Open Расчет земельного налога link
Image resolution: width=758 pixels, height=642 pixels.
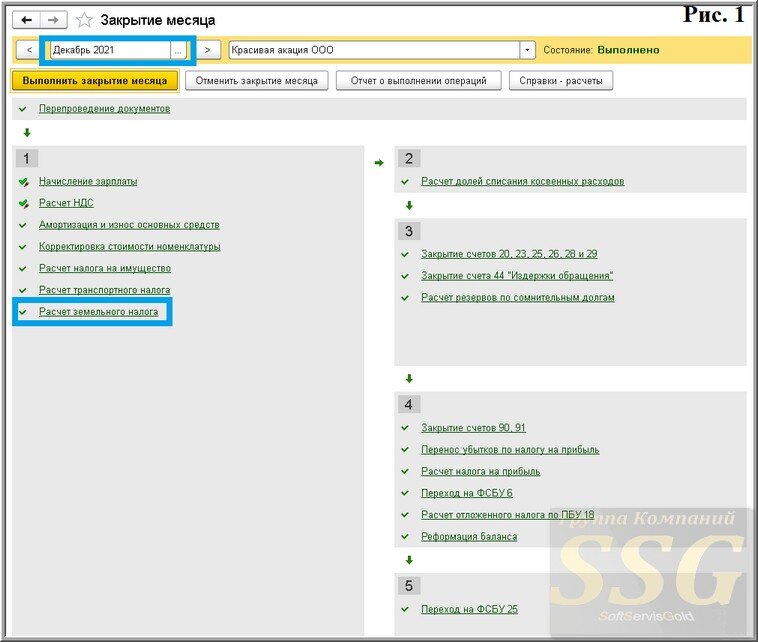click(99, 312)
